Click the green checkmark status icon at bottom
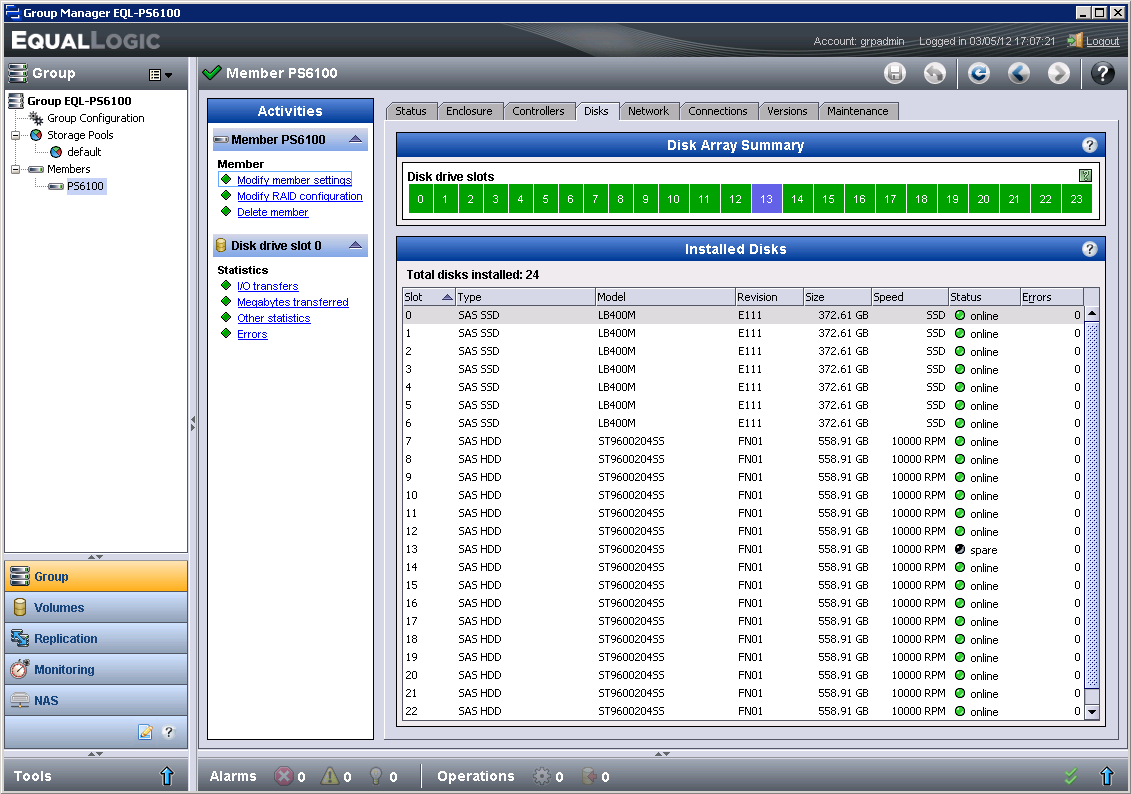Screen dimensions: 1131x794 tap(1070, 776)
